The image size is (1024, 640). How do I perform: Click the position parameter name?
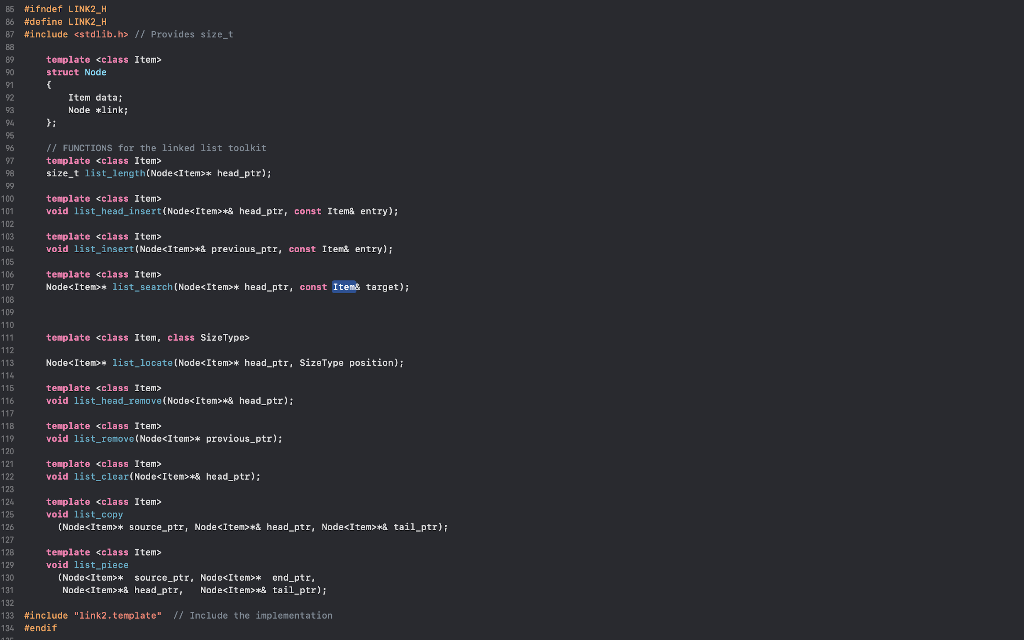click(371, 363)
